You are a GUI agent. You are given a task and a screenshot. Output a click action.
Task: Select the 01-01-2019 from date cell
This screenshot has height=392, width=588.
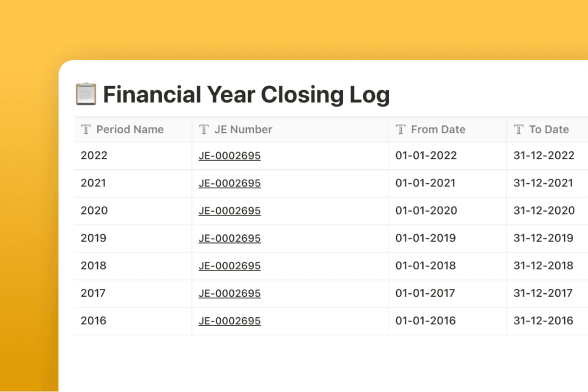(x=447, y=238)
